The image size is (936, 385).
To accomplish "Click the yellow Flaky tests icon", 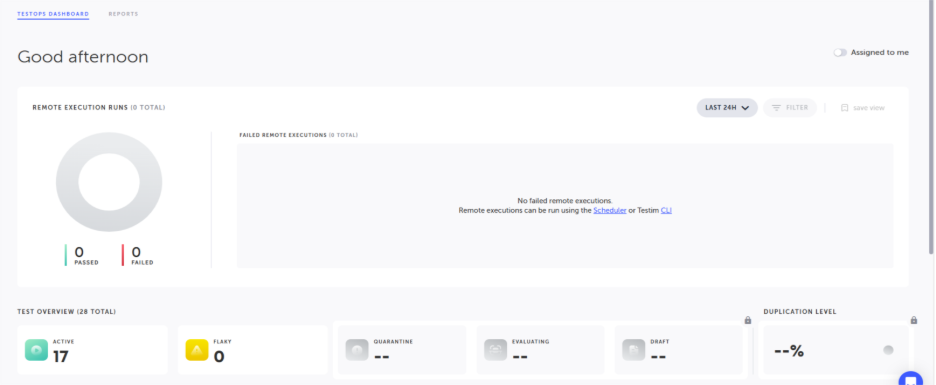I will pos(197,350).
